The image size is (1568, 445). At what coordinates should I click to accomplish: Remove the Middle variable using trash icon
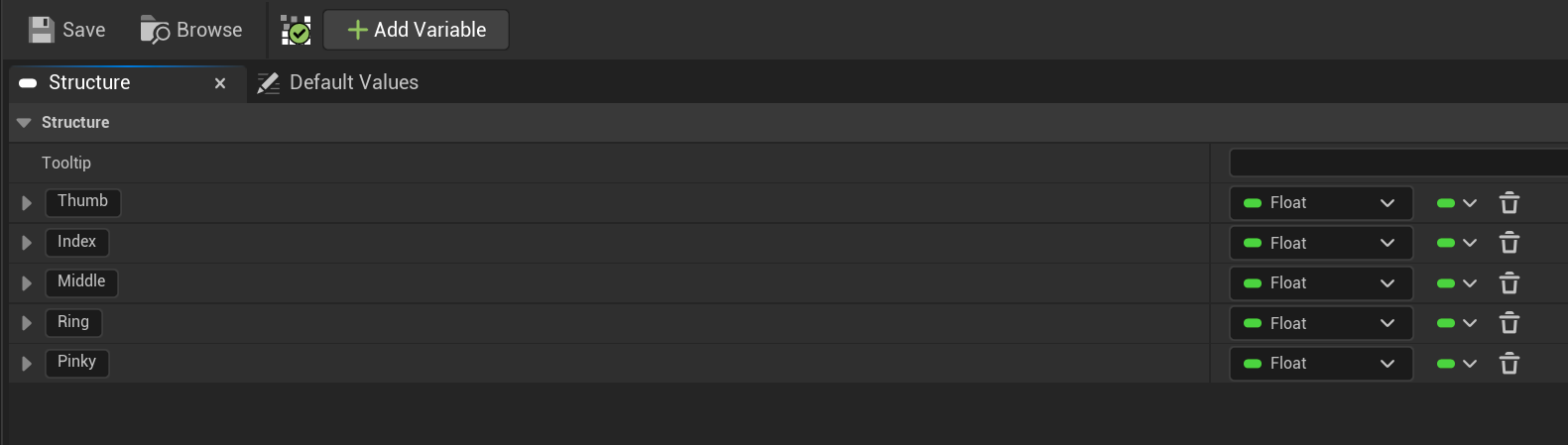(1508, 283)
